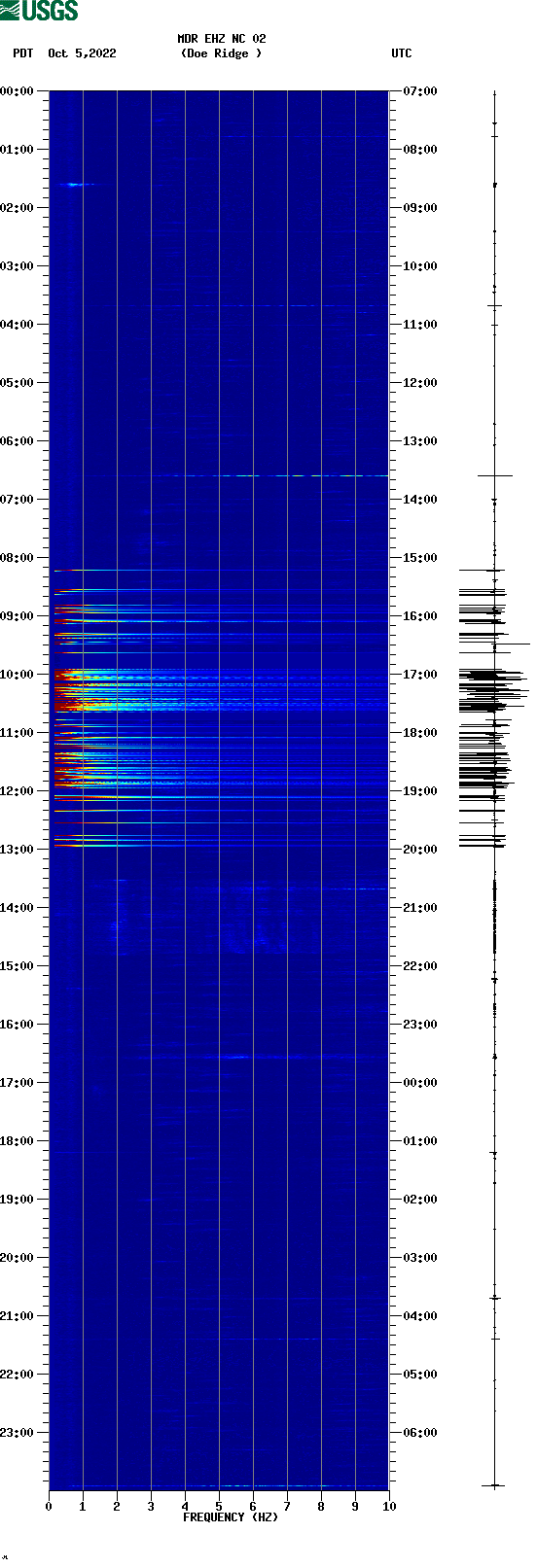Click the PDT time label '05:00'
The height and width of the screenshot is (1568, 537).
(x=17, y=383)
